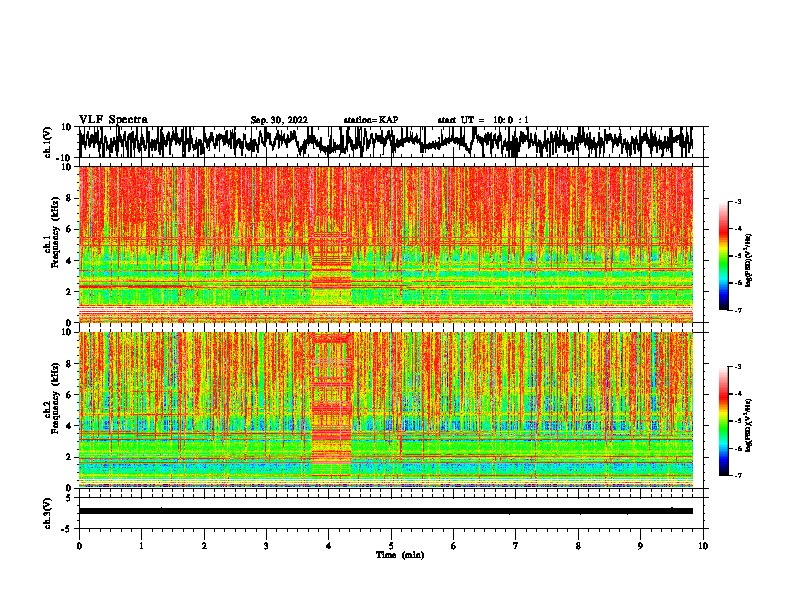Viewport: 792px width, 612px height.
Task: Click the ch.1 voltage waveform trace
Action: 385,142
